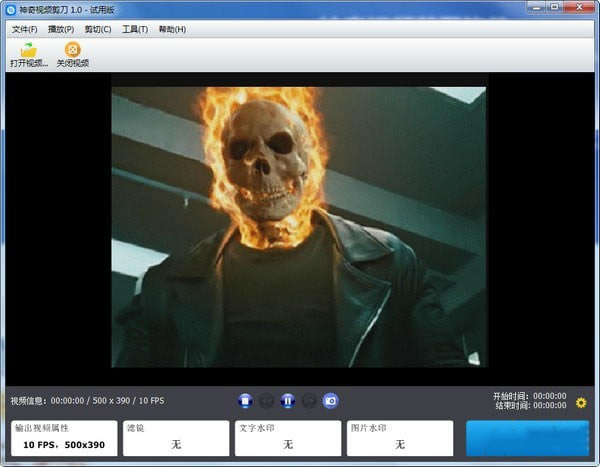Open the 文字水印 text watermark panel
This screenshot has height=467, width=600.
pos(287,438)
